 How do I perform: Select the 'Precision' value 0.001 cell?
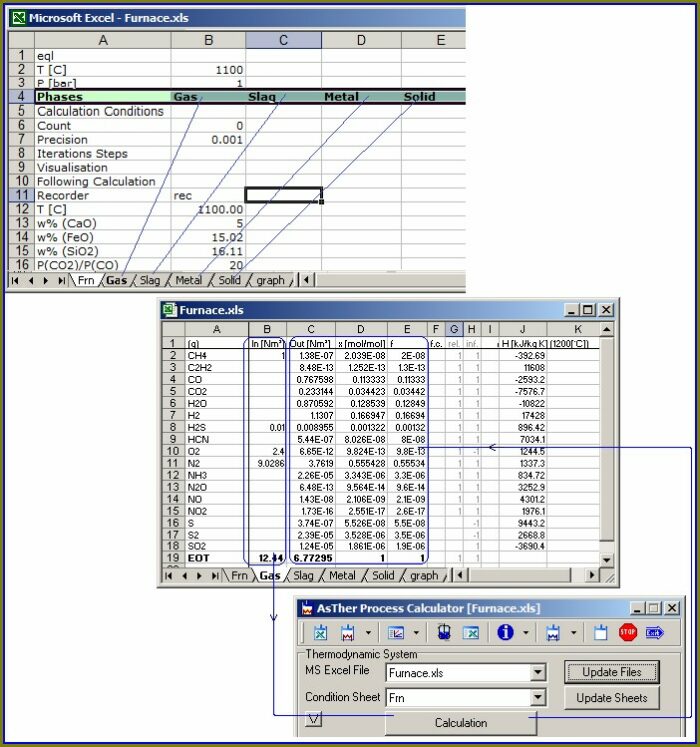(x=208, y=140)
